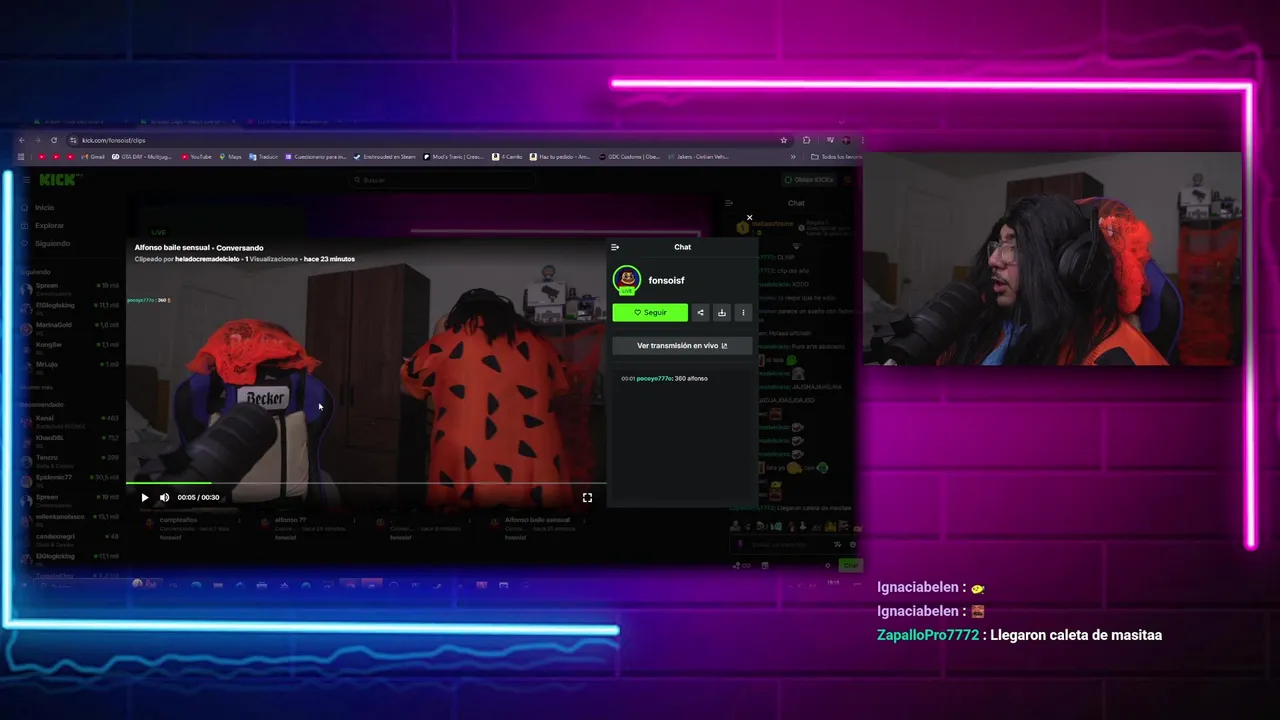The image size is (1280, 720).
Task: Open the browser extensions puzzle icon
Action: pos(807,140)
